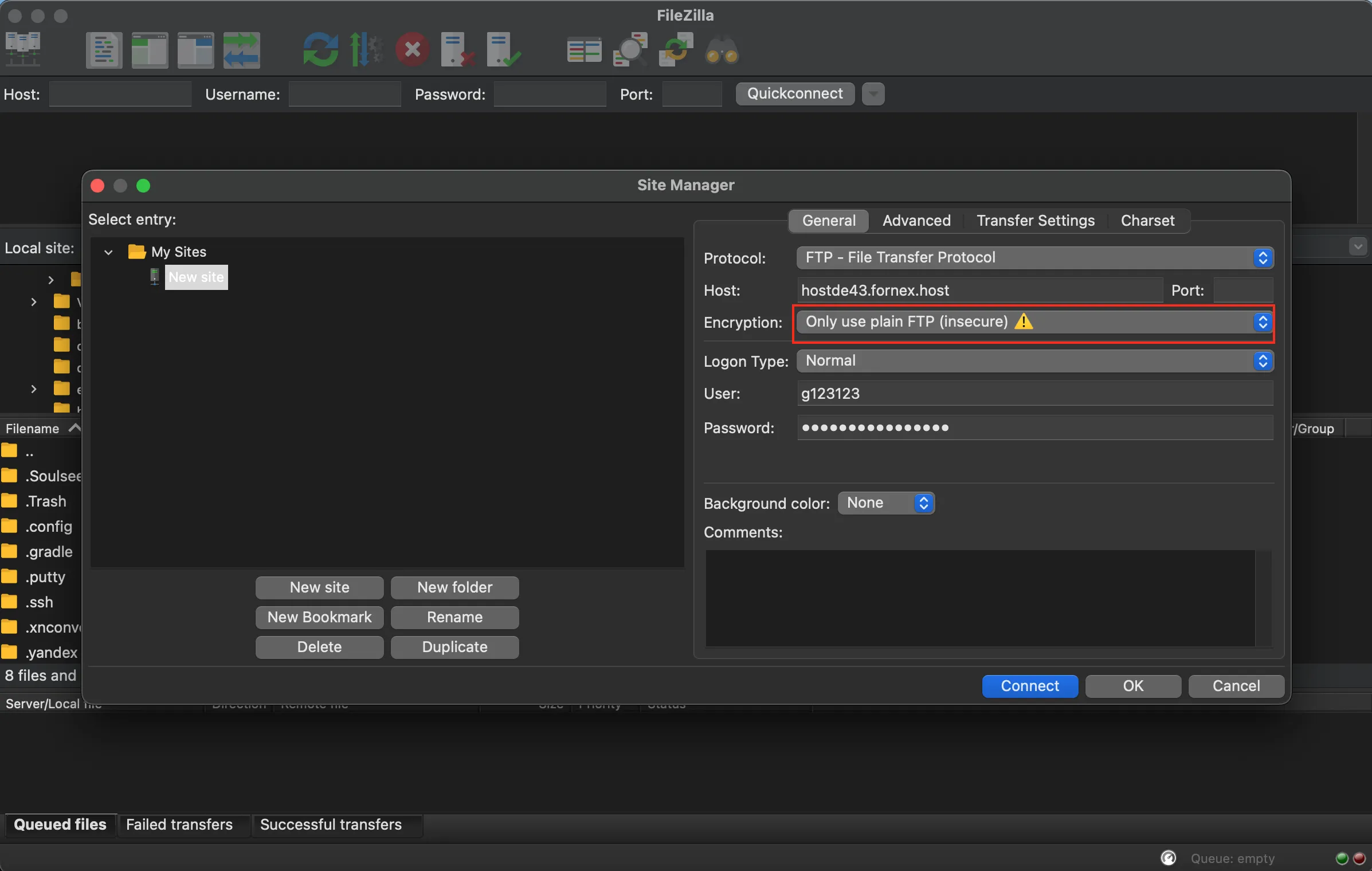Cancel current operation red X icon
This screenshot has height=871, width=1372.
412,50
